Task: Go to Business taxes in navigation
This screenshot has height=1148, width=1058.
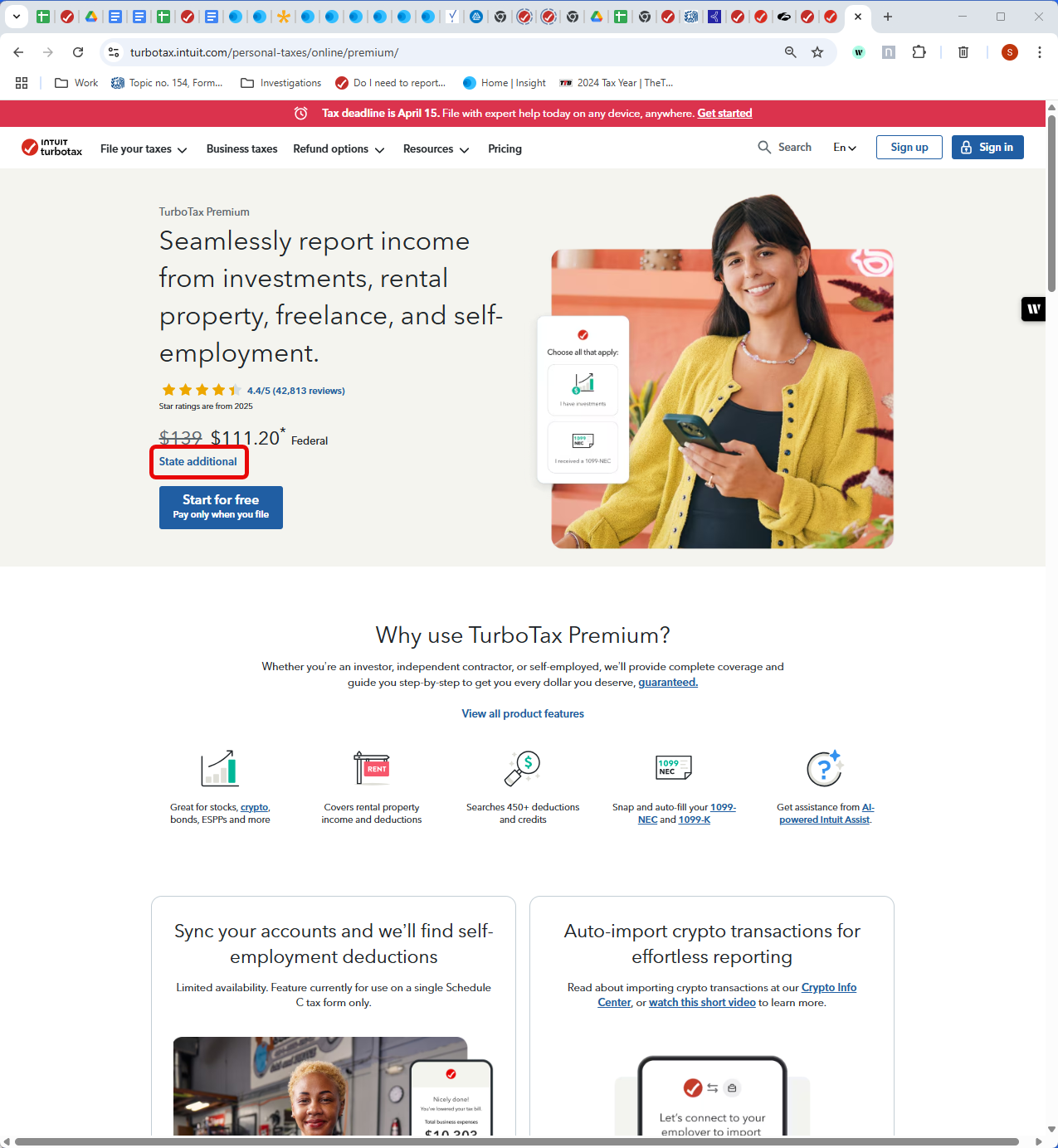Action: point(241,149)
